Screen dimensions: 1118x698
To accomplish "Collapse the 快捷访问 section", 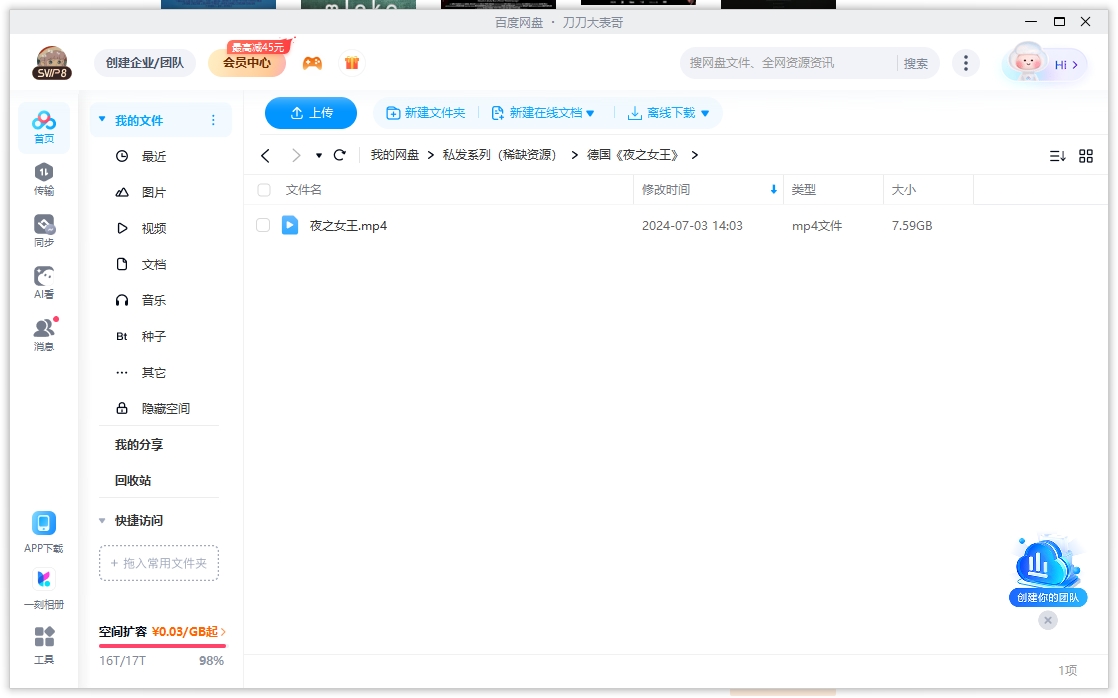I will point(101,520).
